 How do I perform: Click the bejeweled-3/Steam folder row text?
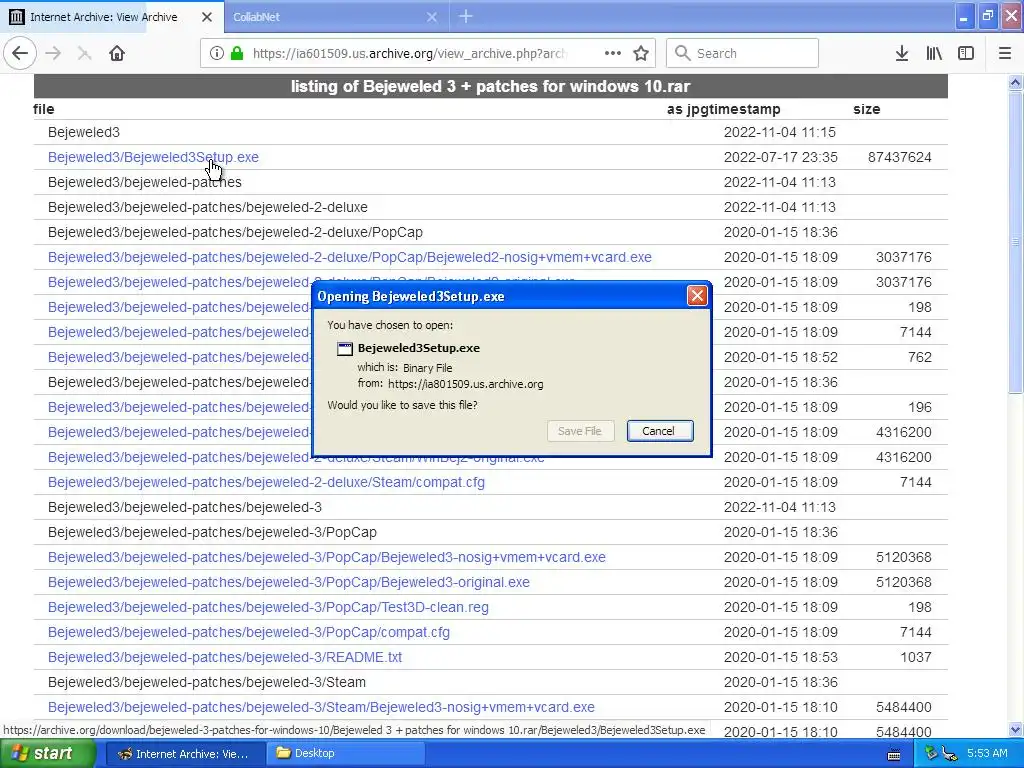(x=206, y=682)
